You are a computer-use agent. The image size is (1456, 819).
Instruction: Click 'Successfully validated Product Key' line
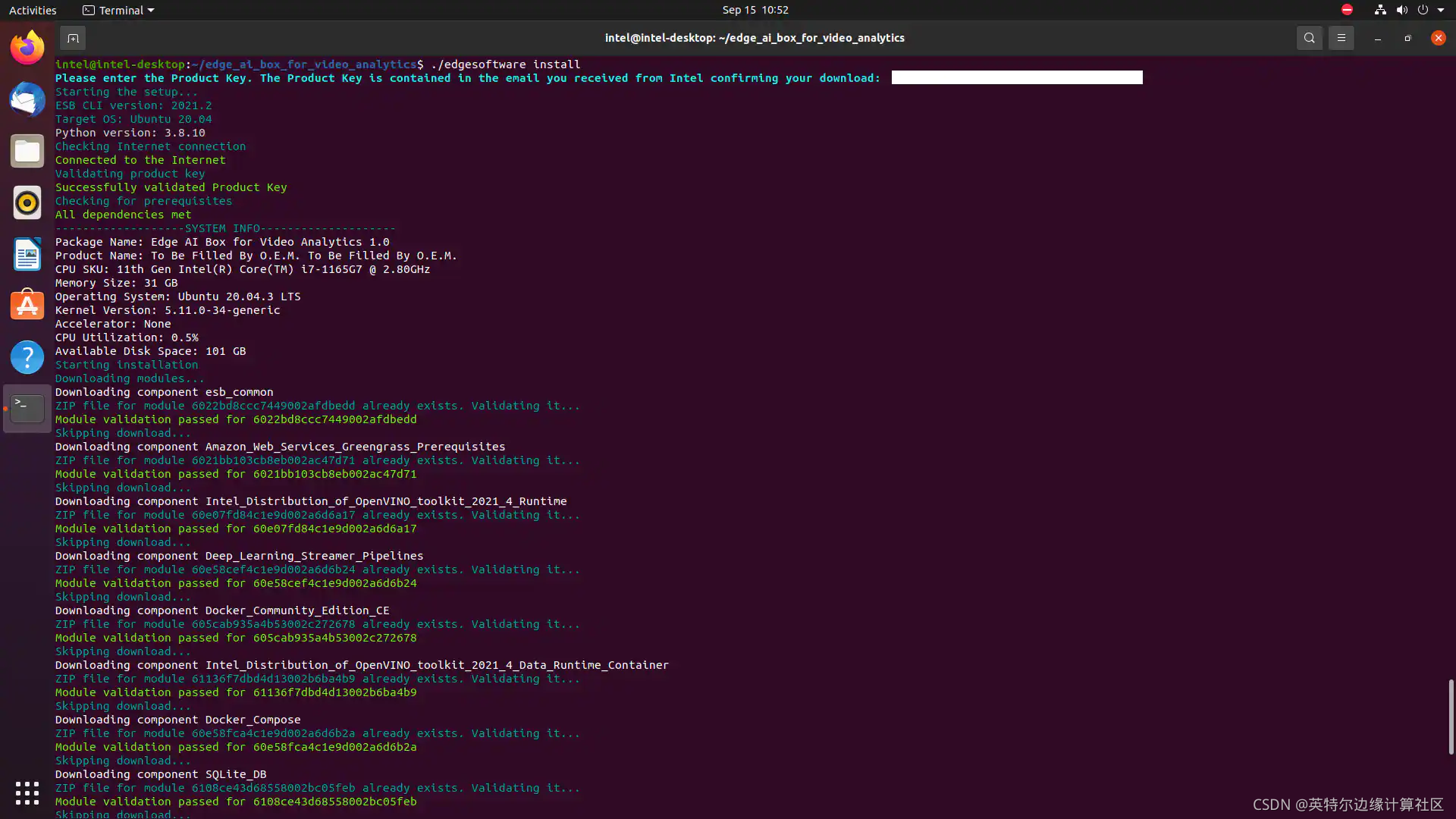pyautogui.click(x=171, y=187)
